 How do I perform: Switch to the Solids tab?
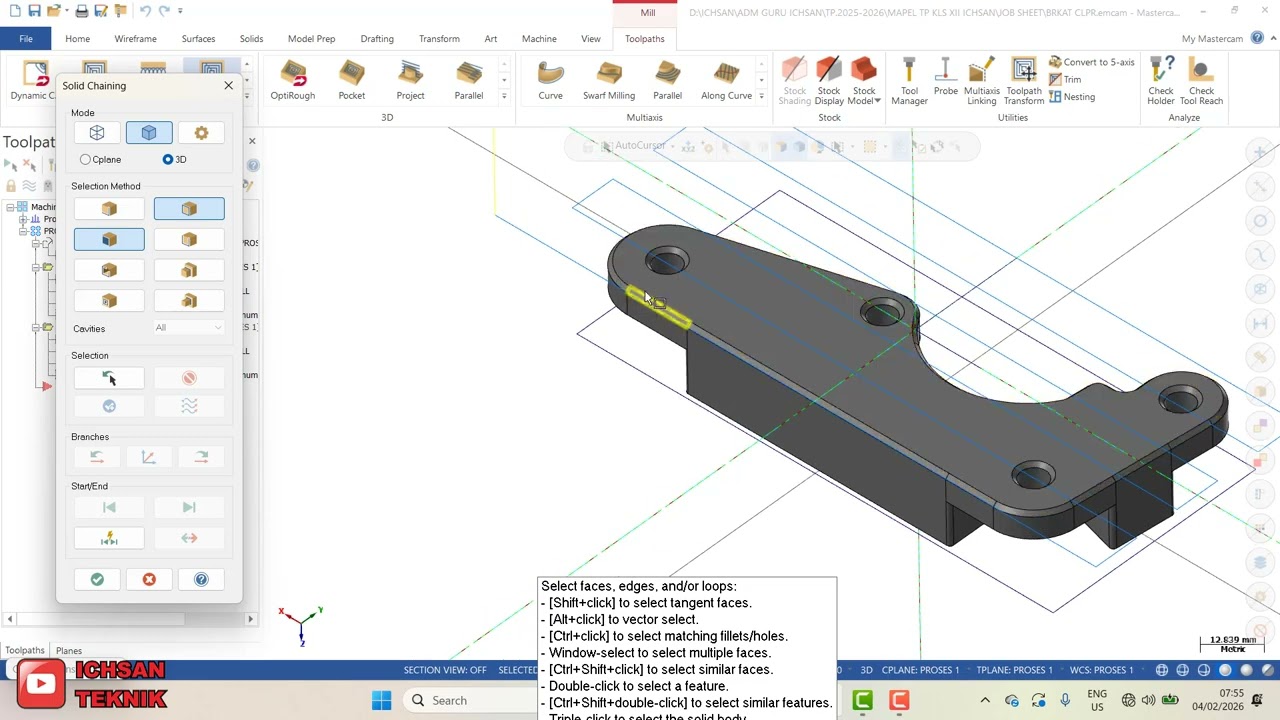click(251, 39)
